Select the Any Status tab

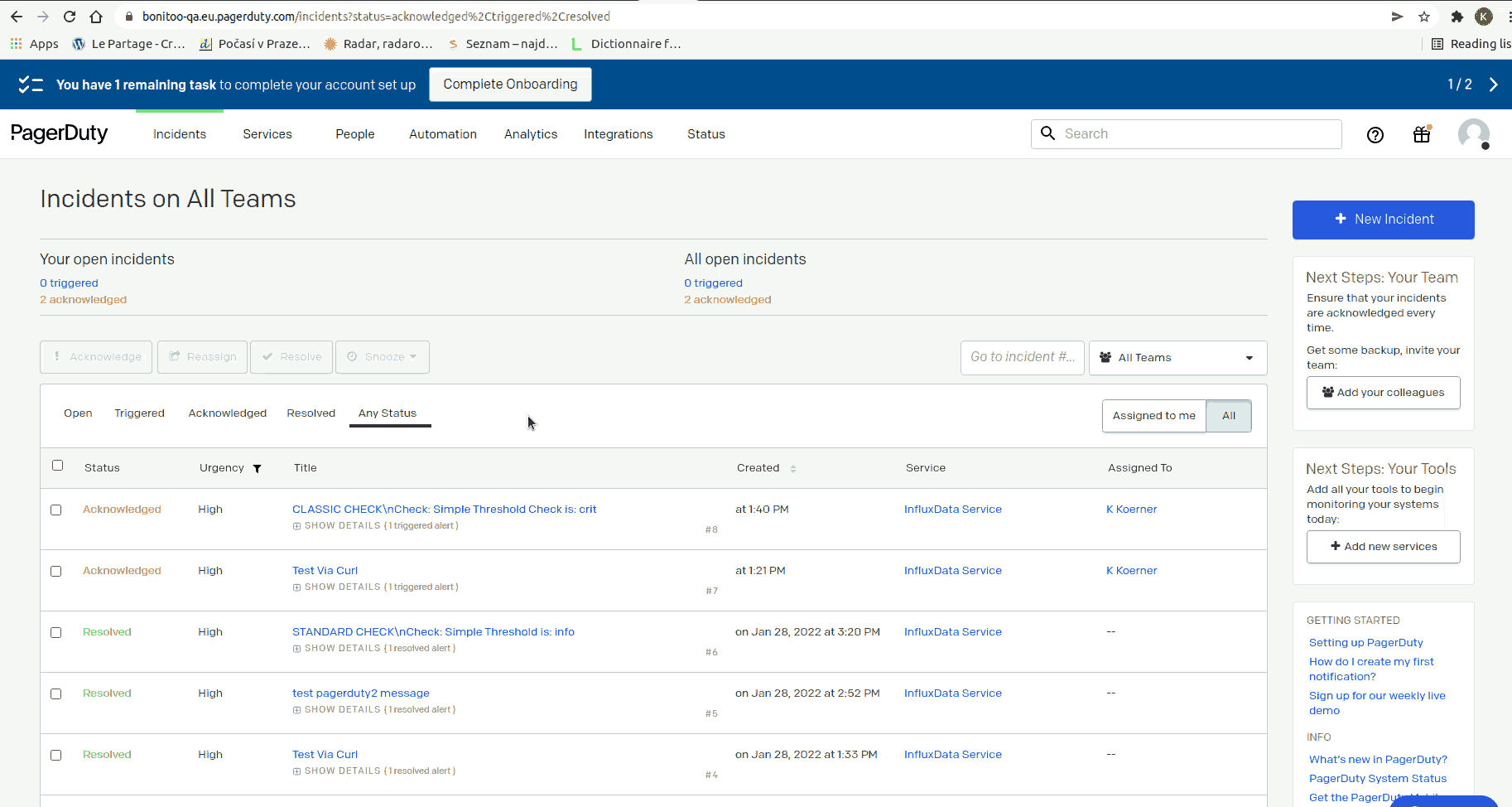pyautogui.click(x=388, y=413)
